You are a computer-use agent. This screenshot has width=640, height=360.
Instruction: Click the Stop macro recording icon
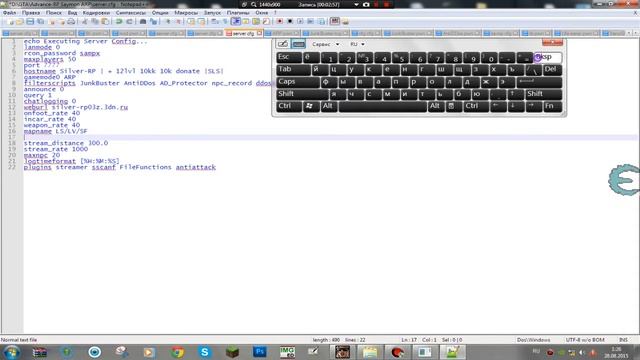tap(290, 21)
